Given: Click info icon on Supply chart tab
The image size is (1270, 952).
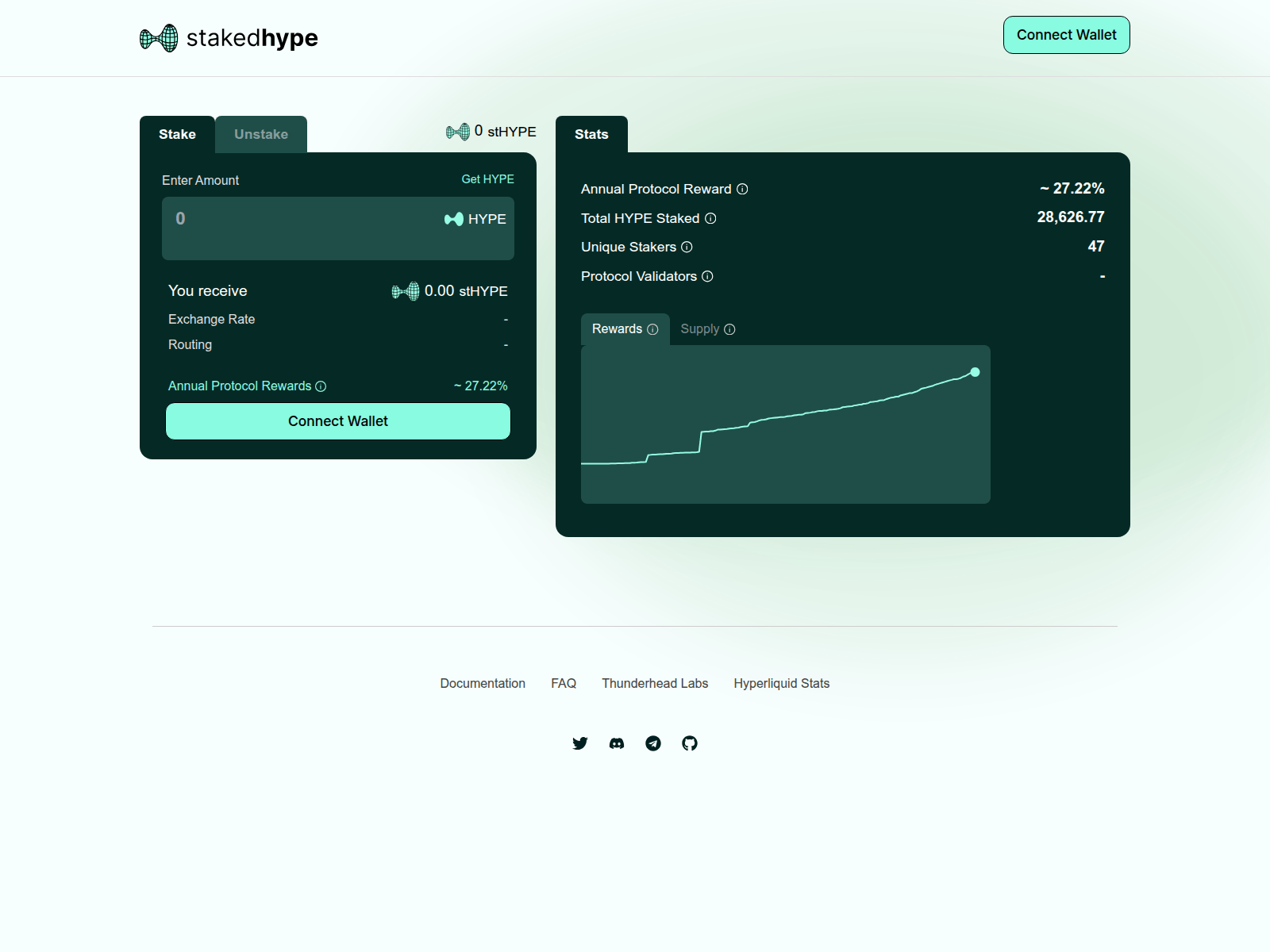Looking at the screenshot, I should click(729, 329).
